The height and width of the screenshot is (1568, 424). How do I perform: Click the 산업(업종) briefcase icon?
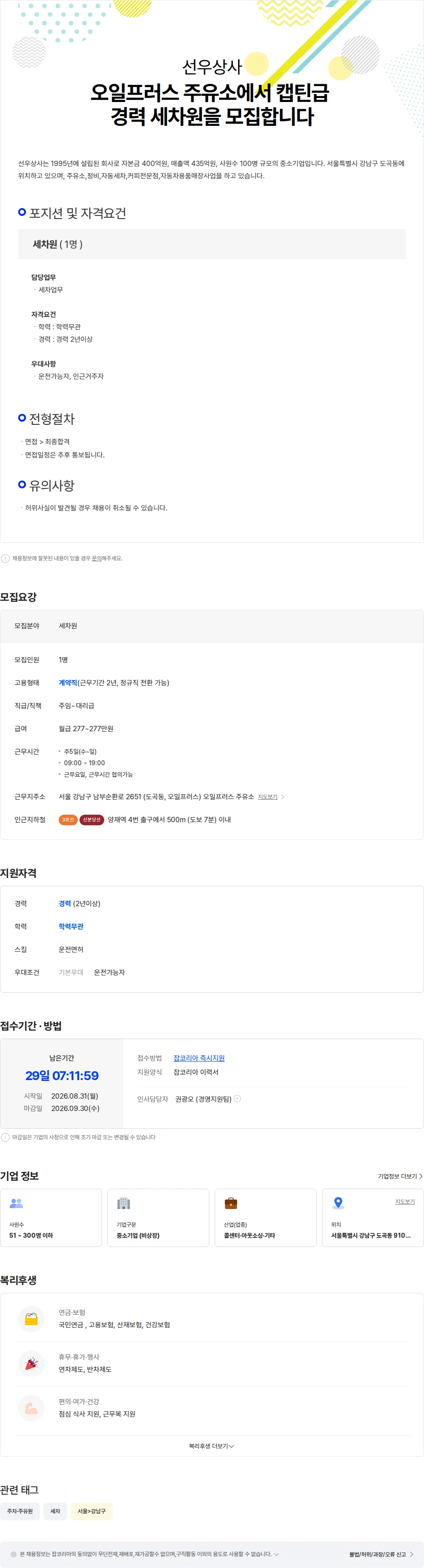click(x=231, y=1203)
